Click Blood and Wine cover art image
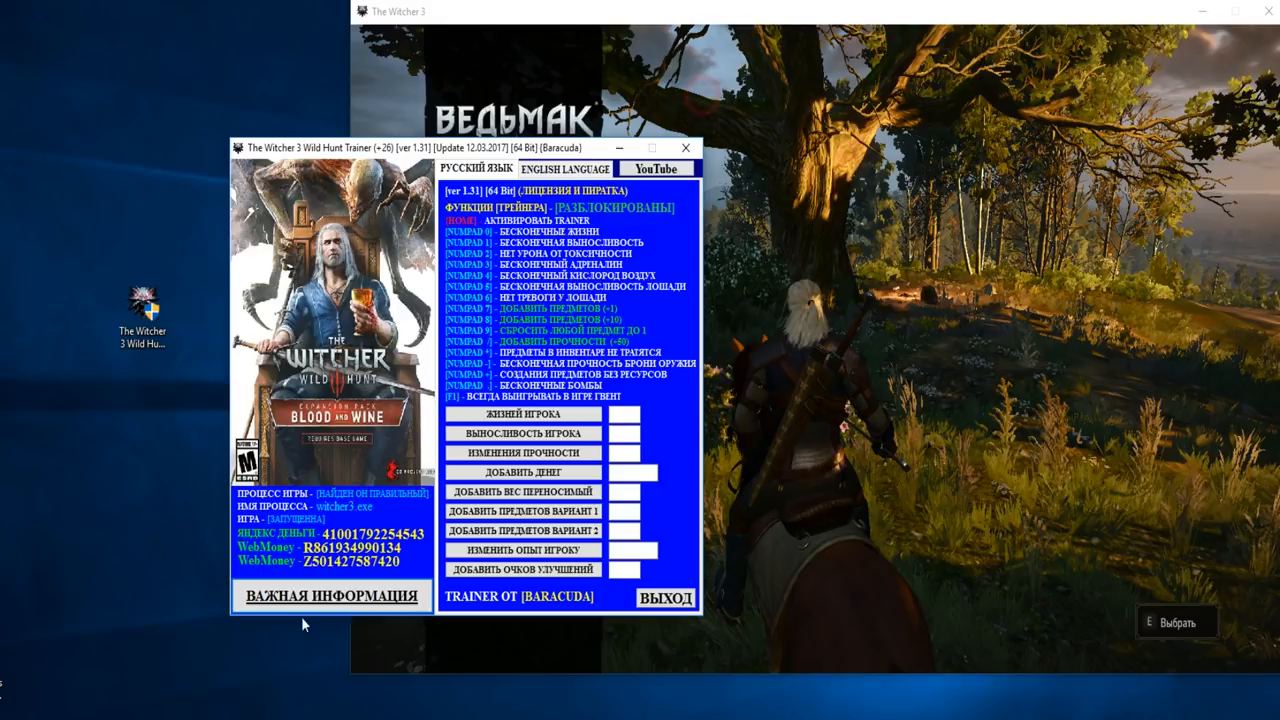This screenshot has height=720, width=1280. (x=333, y=322)
